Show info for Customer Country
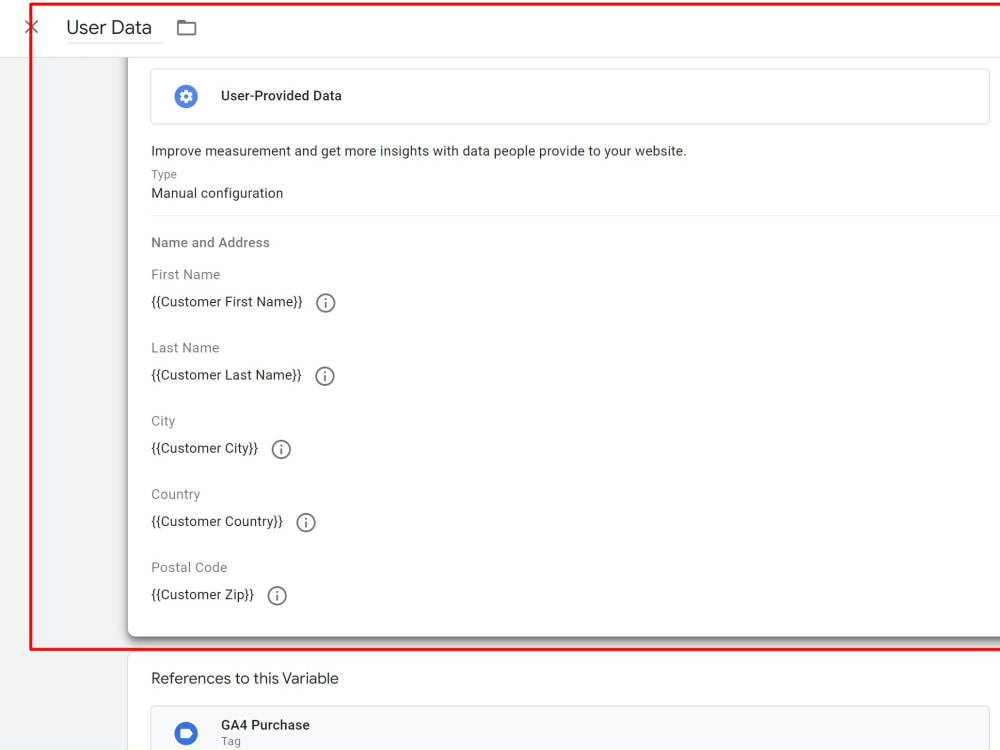1000x750 pixels. (x=305, y=522)
